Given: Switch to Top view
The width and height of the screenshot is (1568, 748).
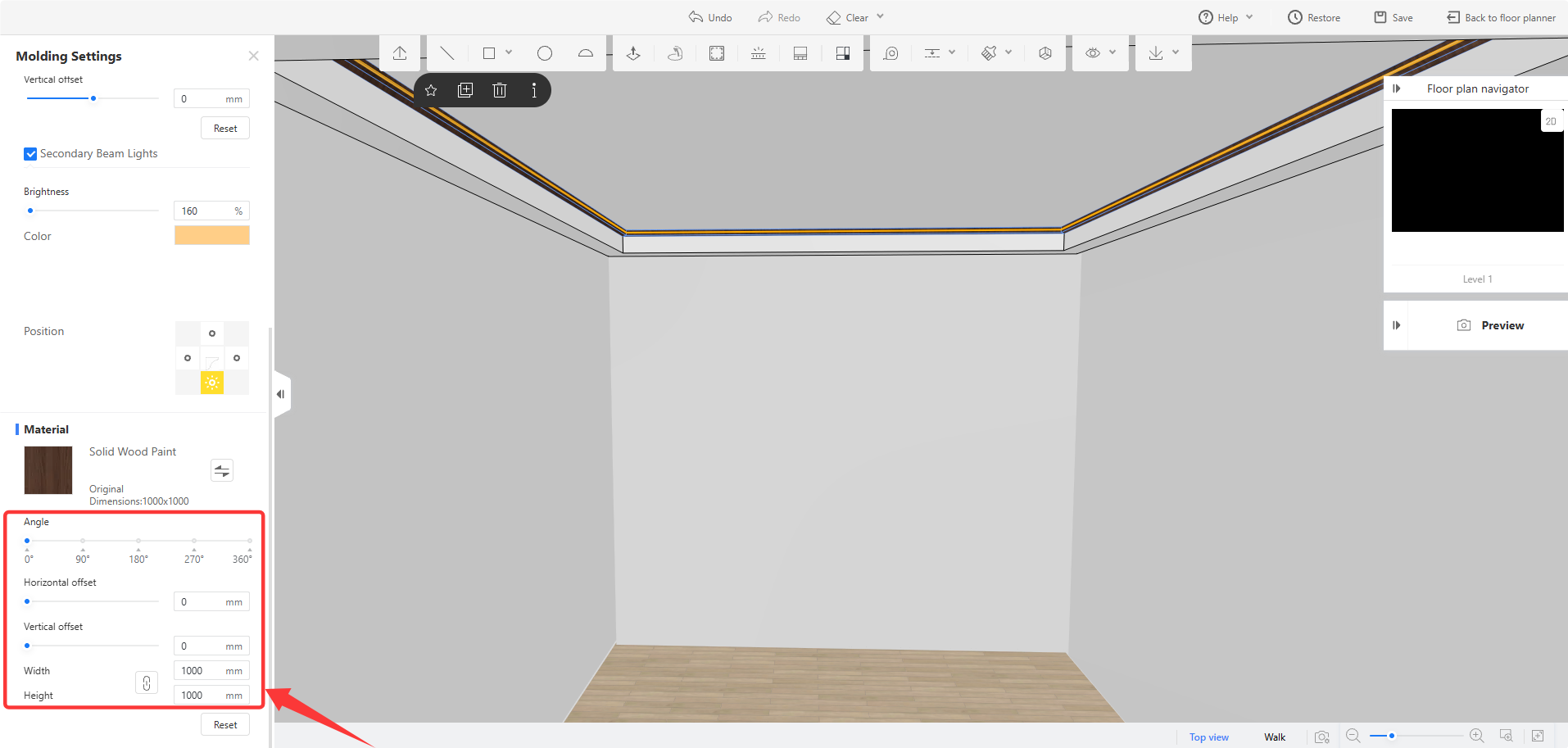Looking at the screenshot, I should [x=1209, y=737].
